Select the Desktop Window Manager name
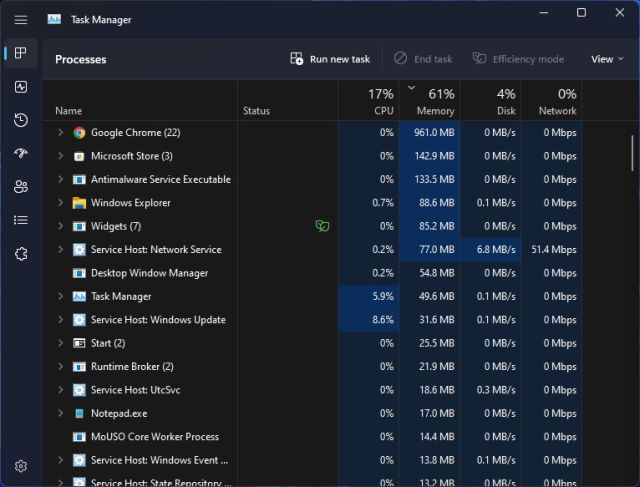 click(149, 273)
